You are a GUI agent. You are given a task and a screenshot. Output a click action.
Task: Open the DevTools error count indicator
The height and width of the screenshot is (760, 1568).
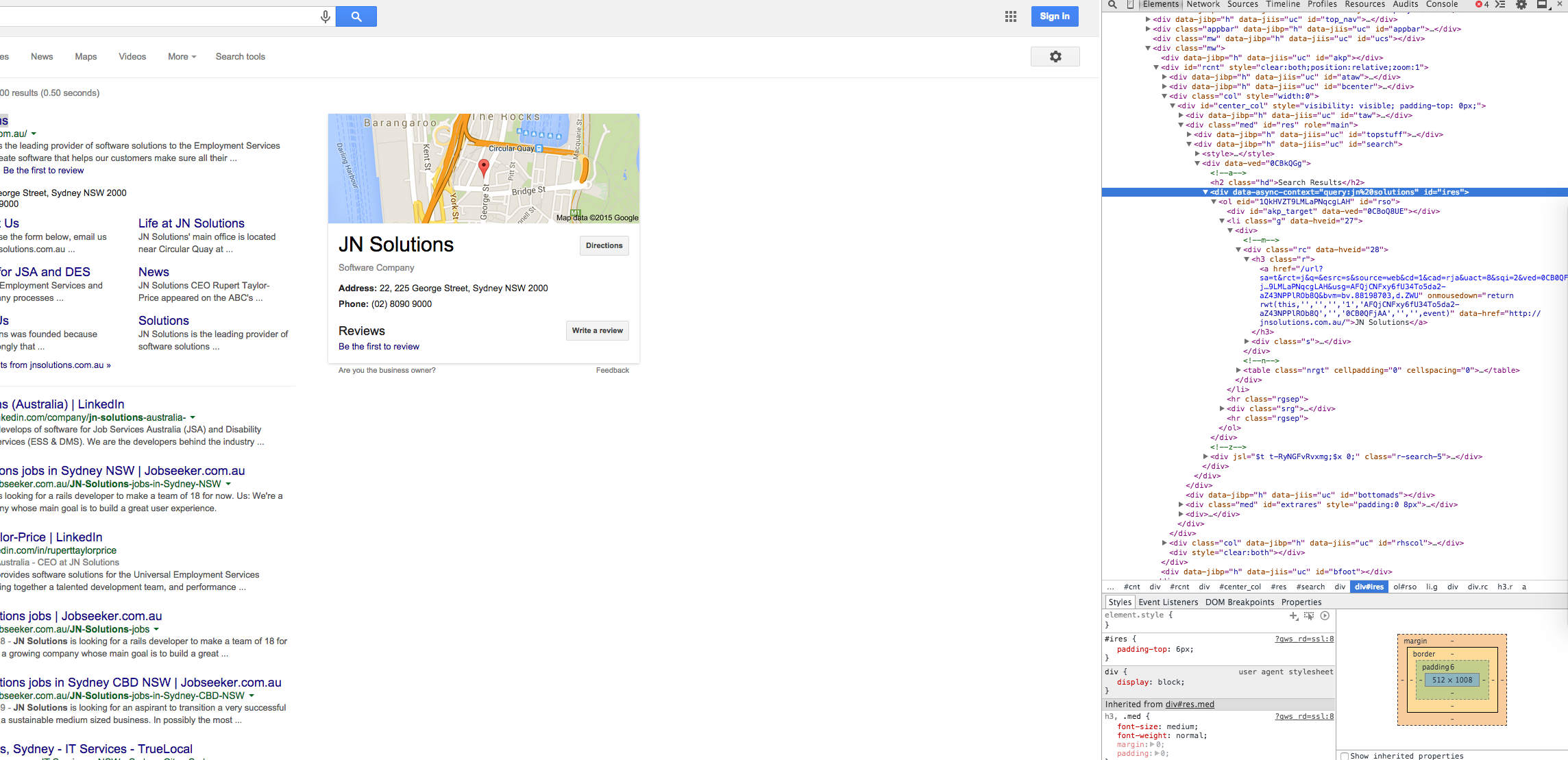[1482, 5]
